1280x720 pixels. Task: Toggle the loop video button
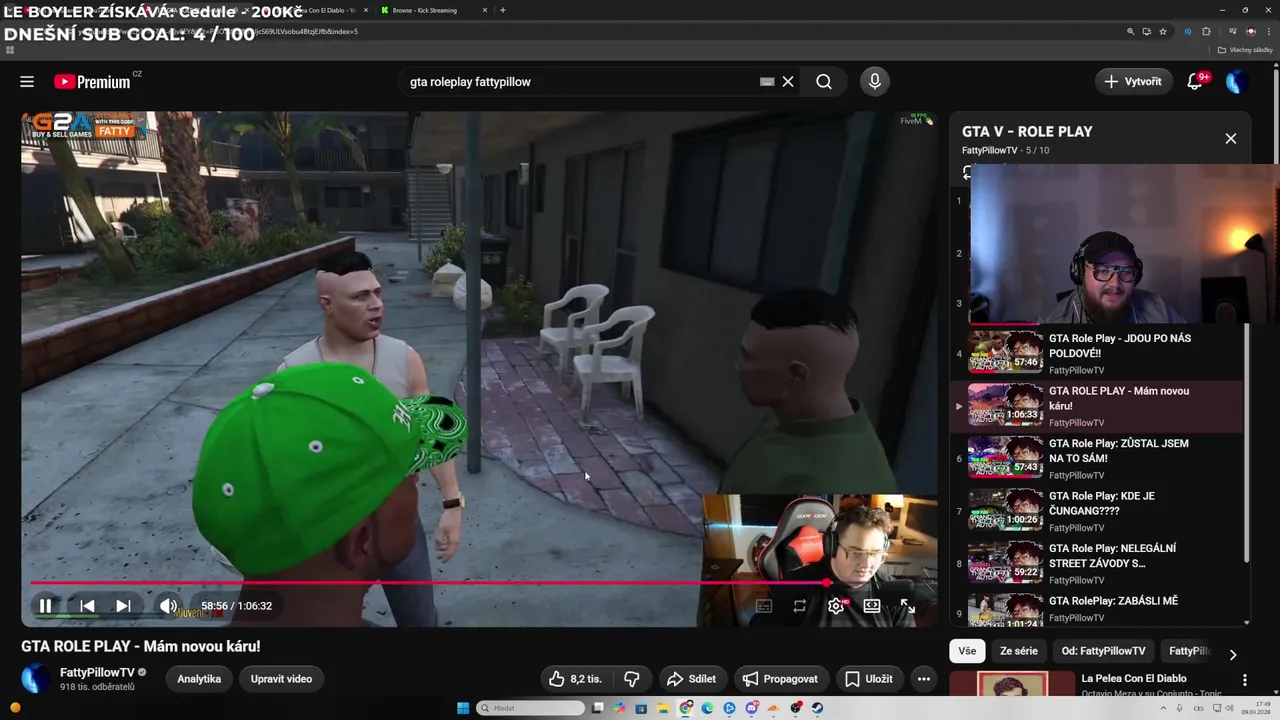click(x=800, y=606)
